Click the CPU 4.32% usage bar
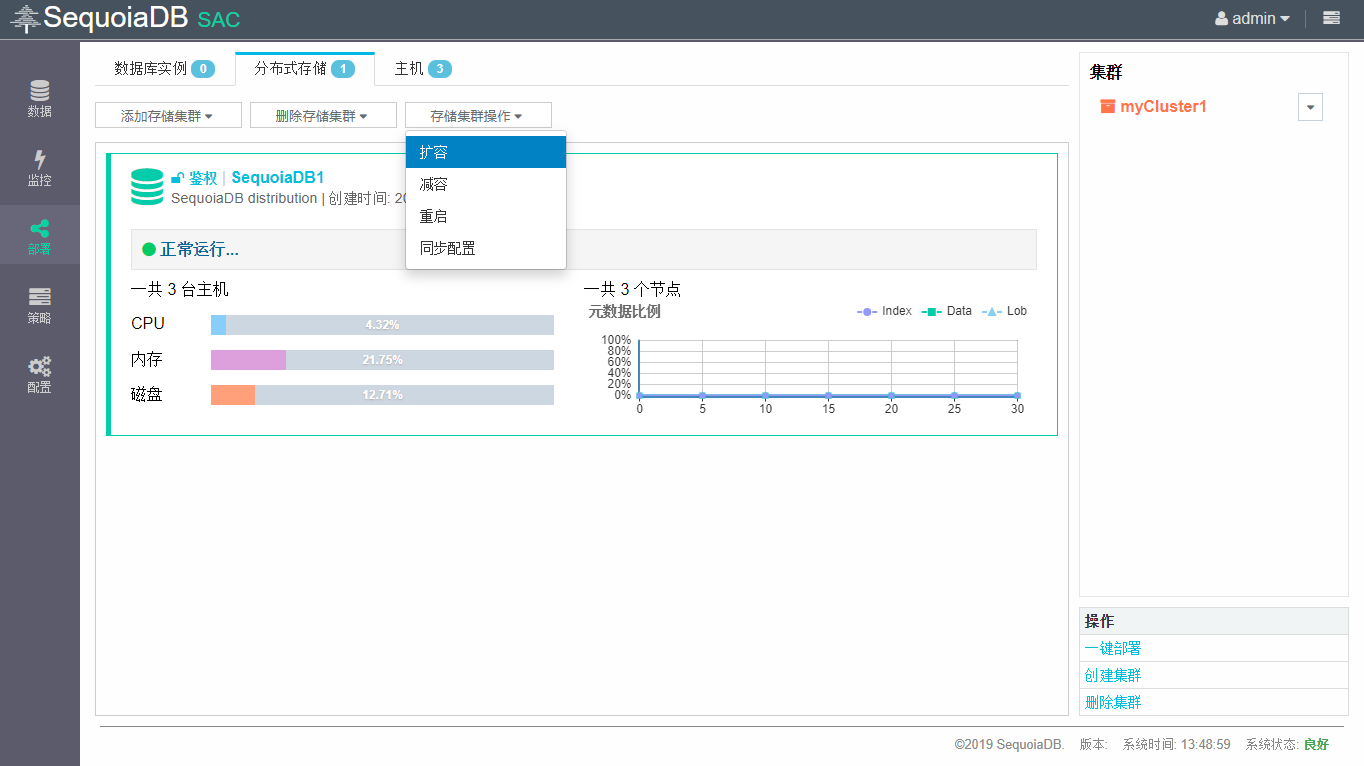Screen dimensions: 1364x766 pyautogui.click(x=382, y=325)
